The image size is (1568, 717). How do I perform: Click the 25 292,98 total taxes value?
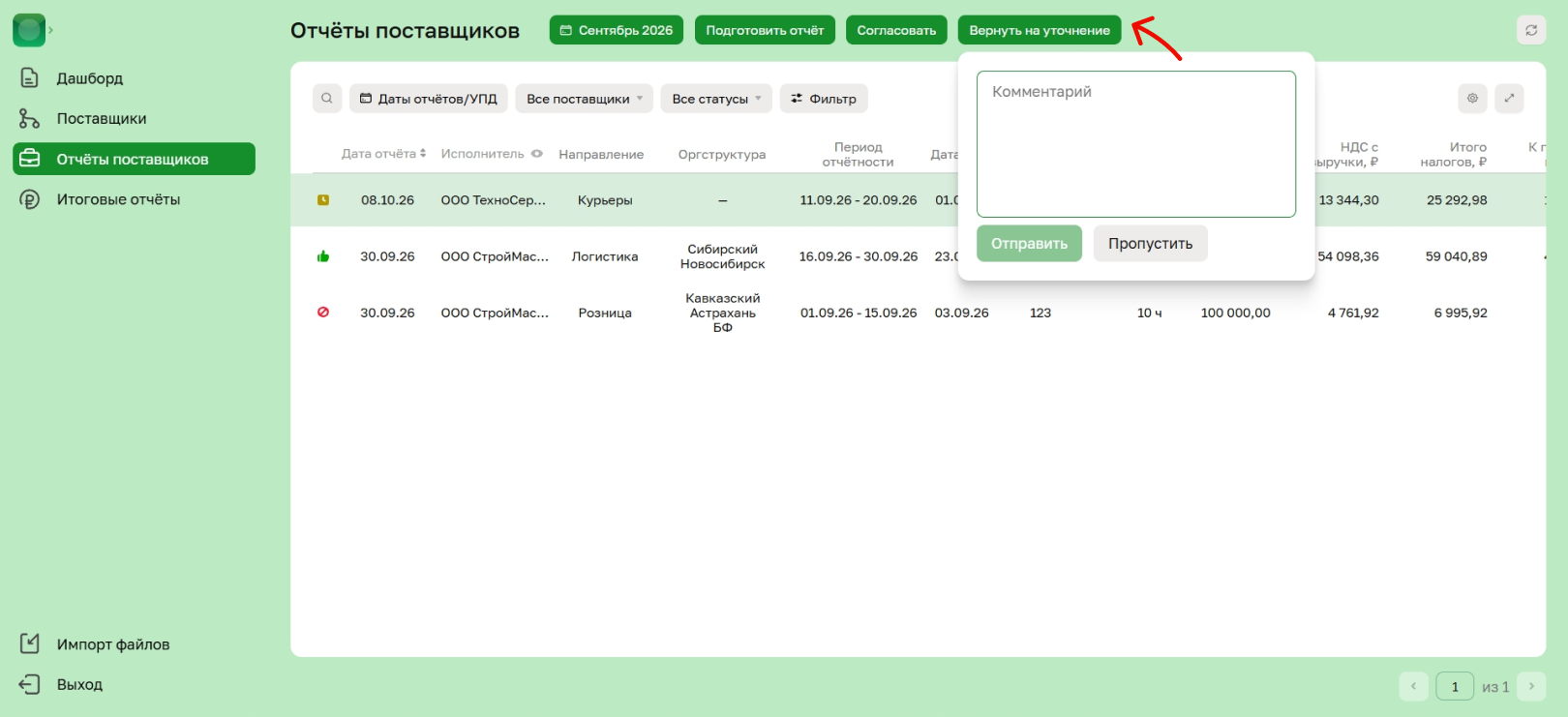pyautogui.click(x=1457, y=200)
